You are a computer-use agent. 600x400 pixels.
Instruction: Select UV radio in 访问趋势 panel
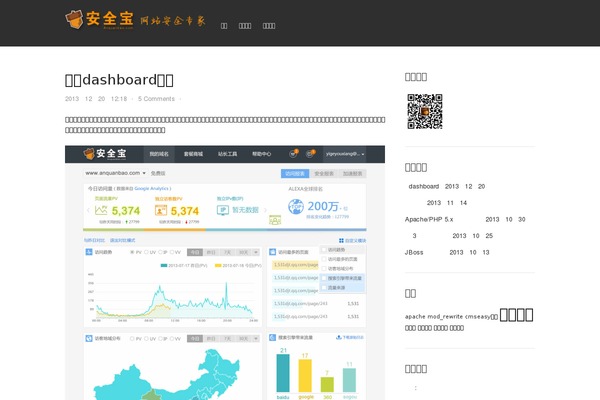146,252
